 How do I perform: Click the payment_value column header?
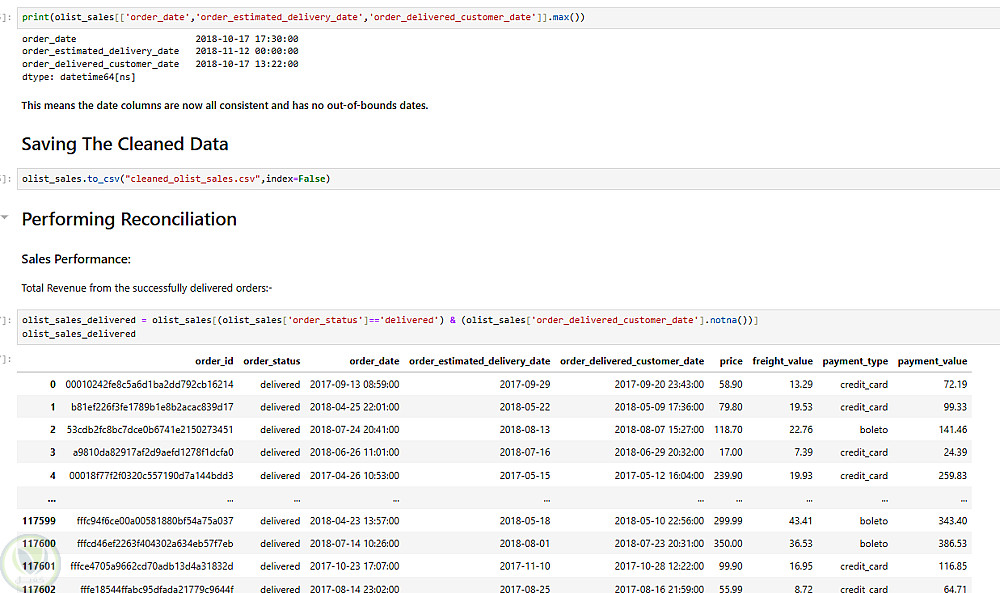(x=932, y=361)
